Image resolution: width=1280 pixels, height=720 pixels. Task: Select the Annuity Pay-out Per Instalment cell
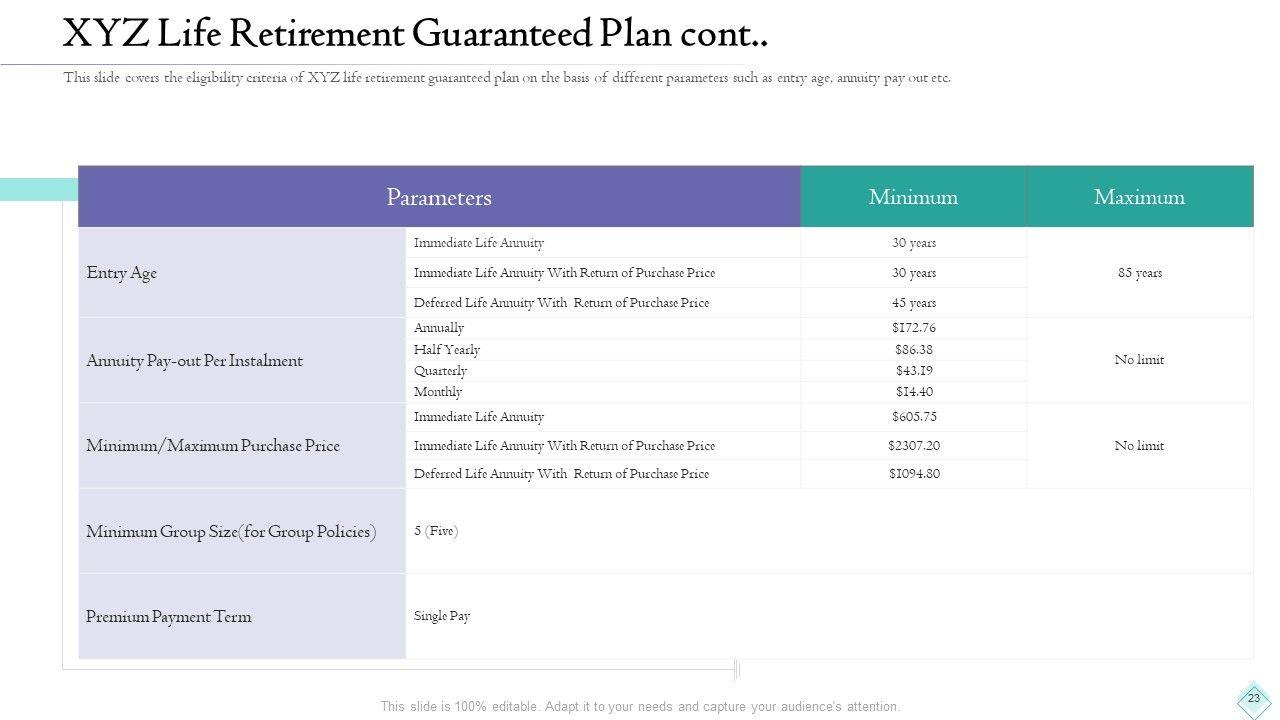tap(194, 360)
